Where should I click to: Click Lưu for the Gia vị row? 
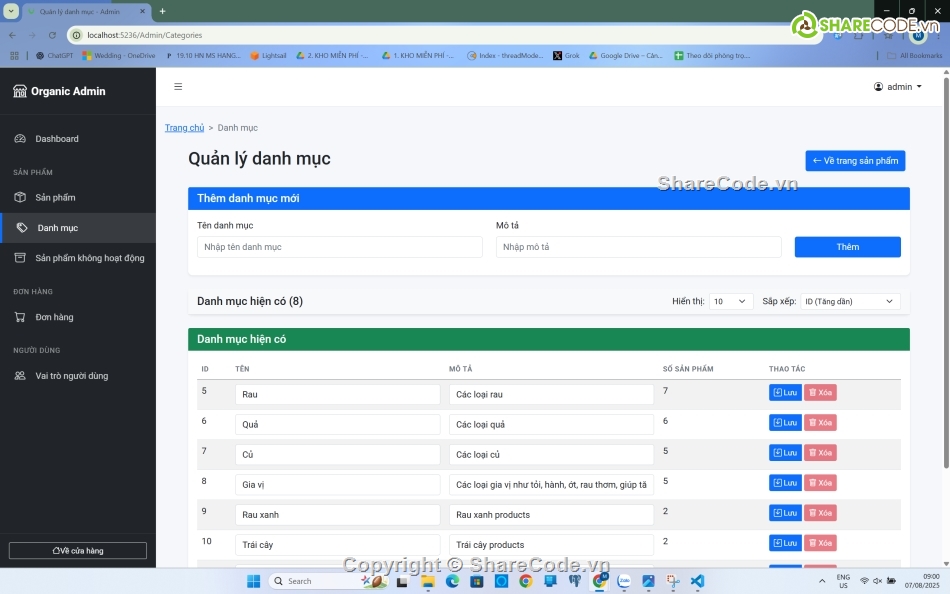point(785,483)
